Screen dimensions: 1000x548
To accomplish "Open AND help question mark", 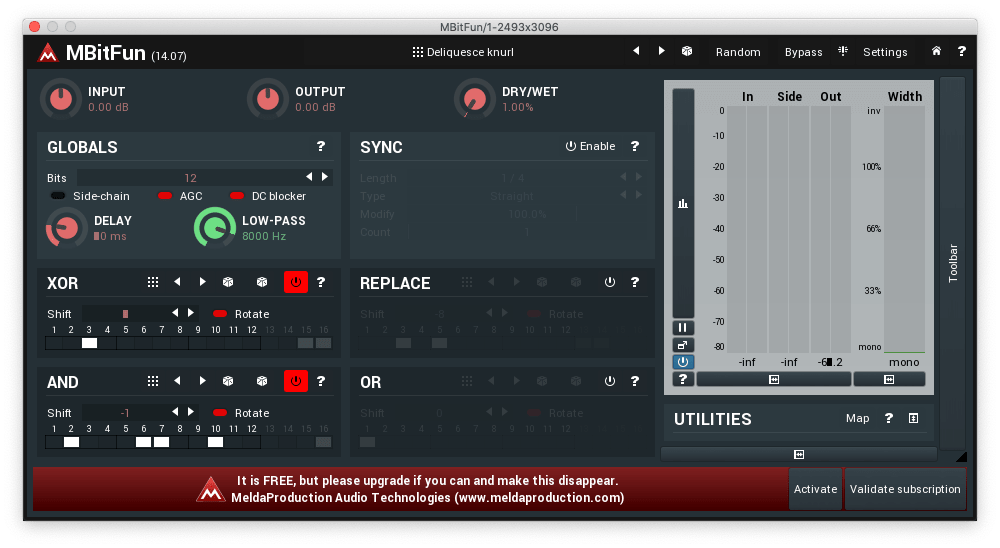I will click(321, 381).
